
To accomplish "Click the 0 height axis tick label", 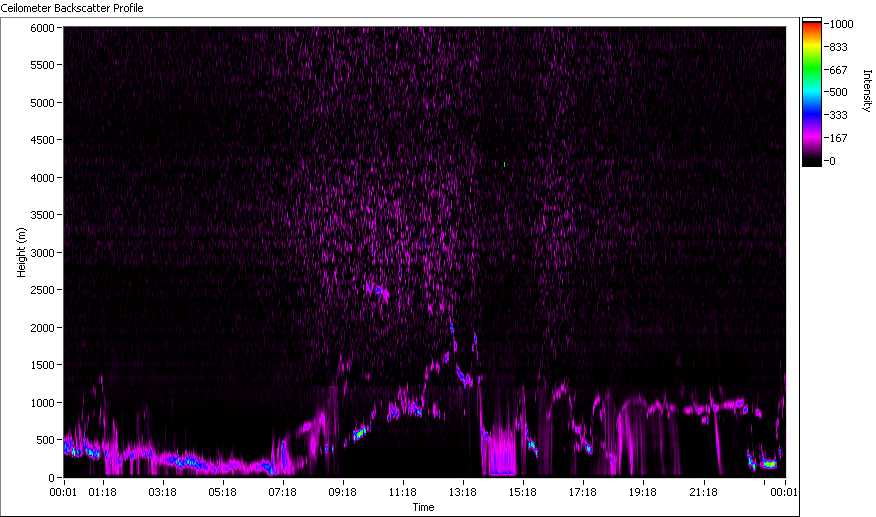I will pyautogui.click(x=51, y=478).
